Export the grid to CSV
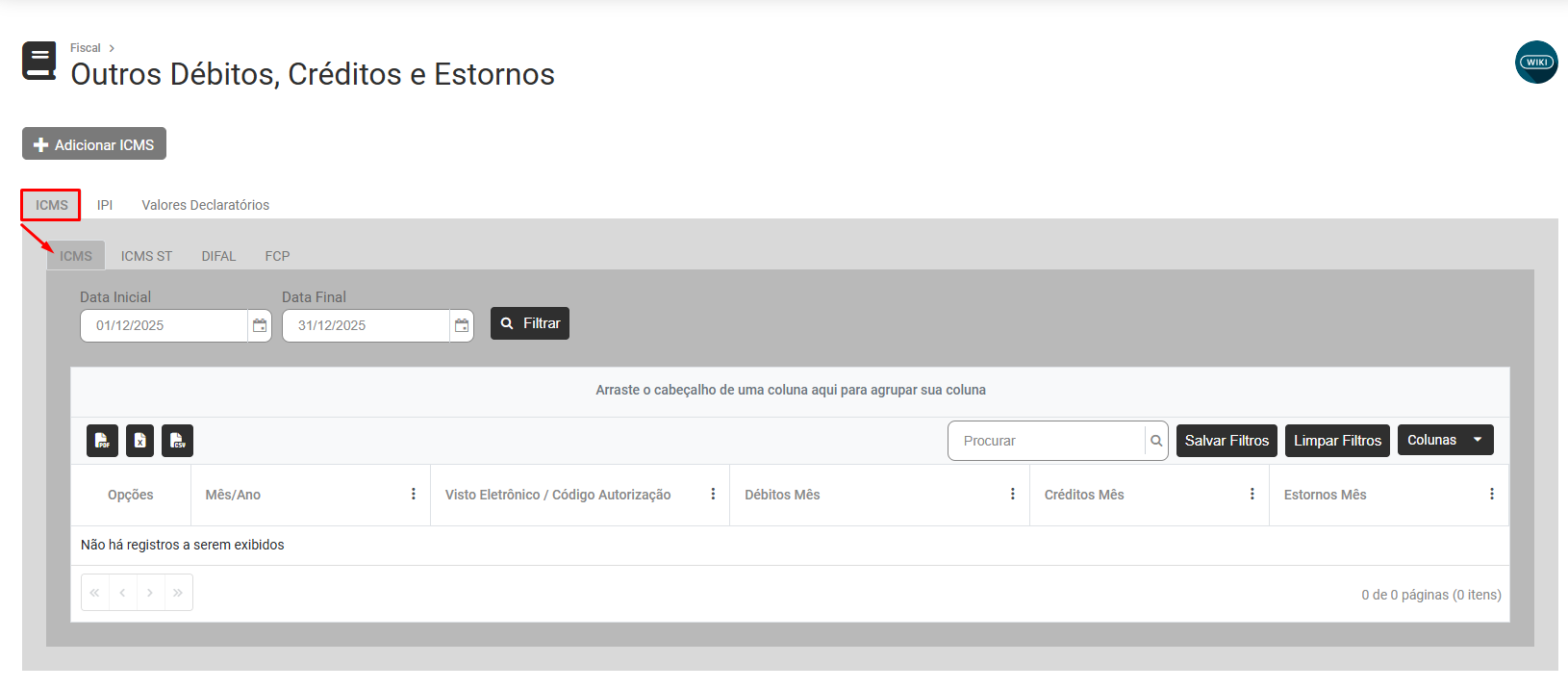This screenshot has height=689, width=1568. pyautogui.click(x=177, y=441)
